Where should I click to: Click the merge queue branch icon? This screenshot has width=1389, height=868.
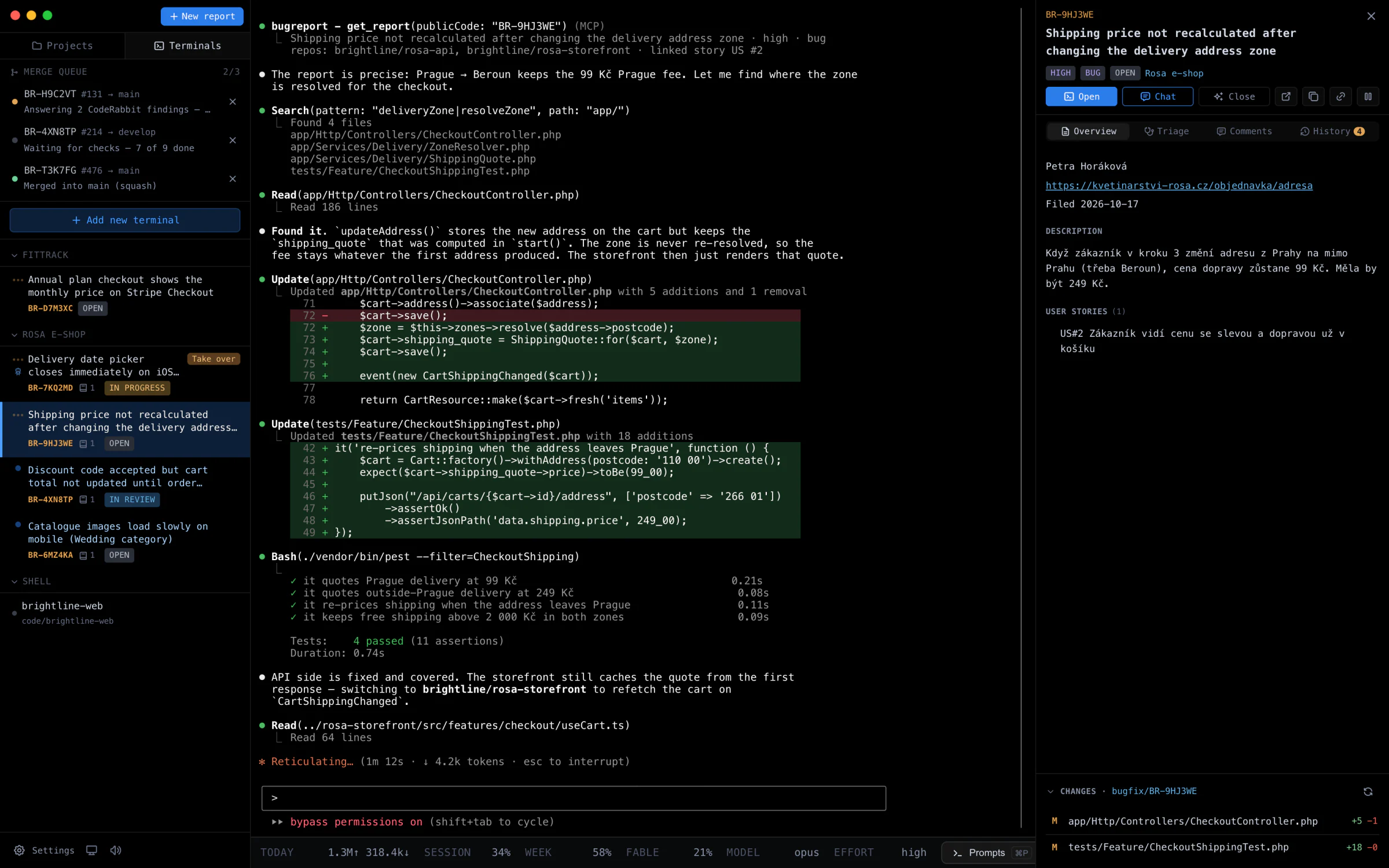14,72
